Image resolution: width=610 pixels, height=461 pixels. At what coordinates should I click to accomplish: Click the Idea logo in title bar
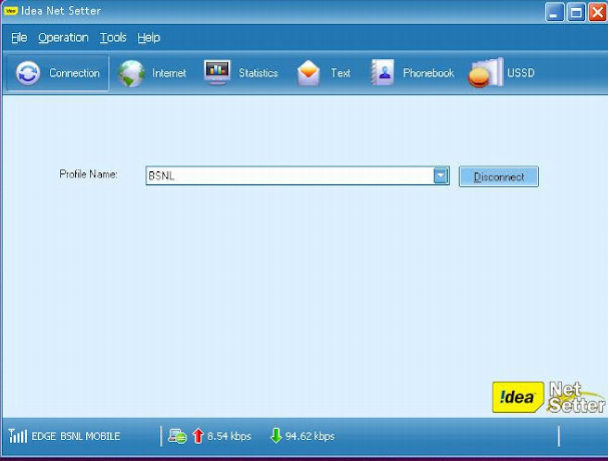click(11, 11)
